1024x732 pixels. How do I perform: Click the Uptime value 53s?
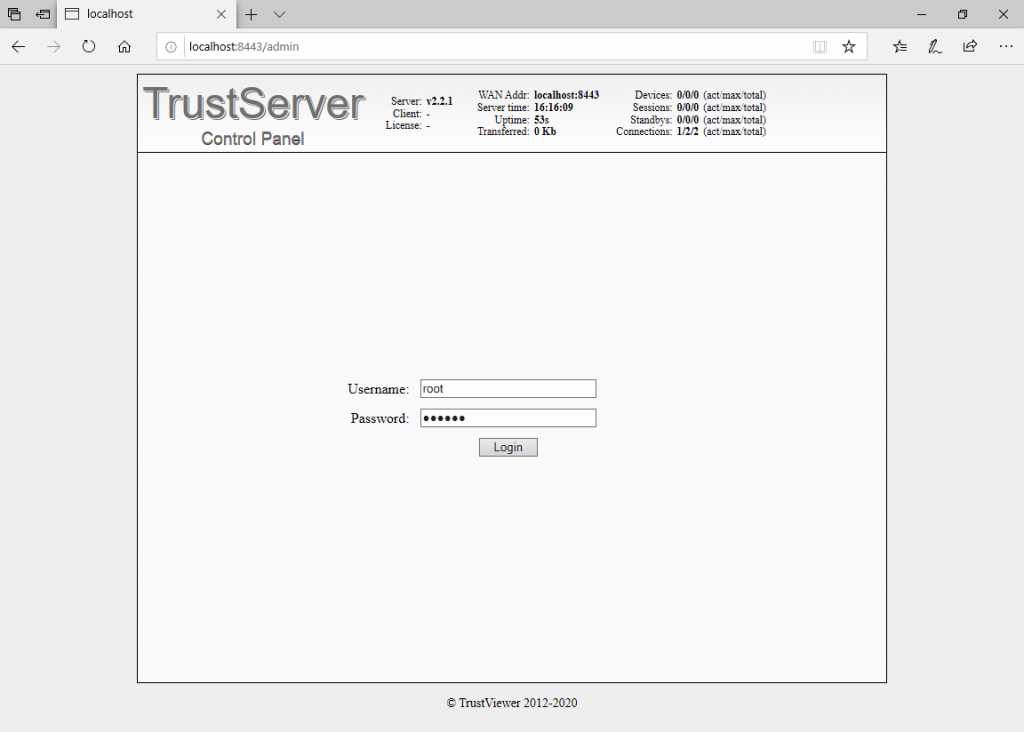541,119
